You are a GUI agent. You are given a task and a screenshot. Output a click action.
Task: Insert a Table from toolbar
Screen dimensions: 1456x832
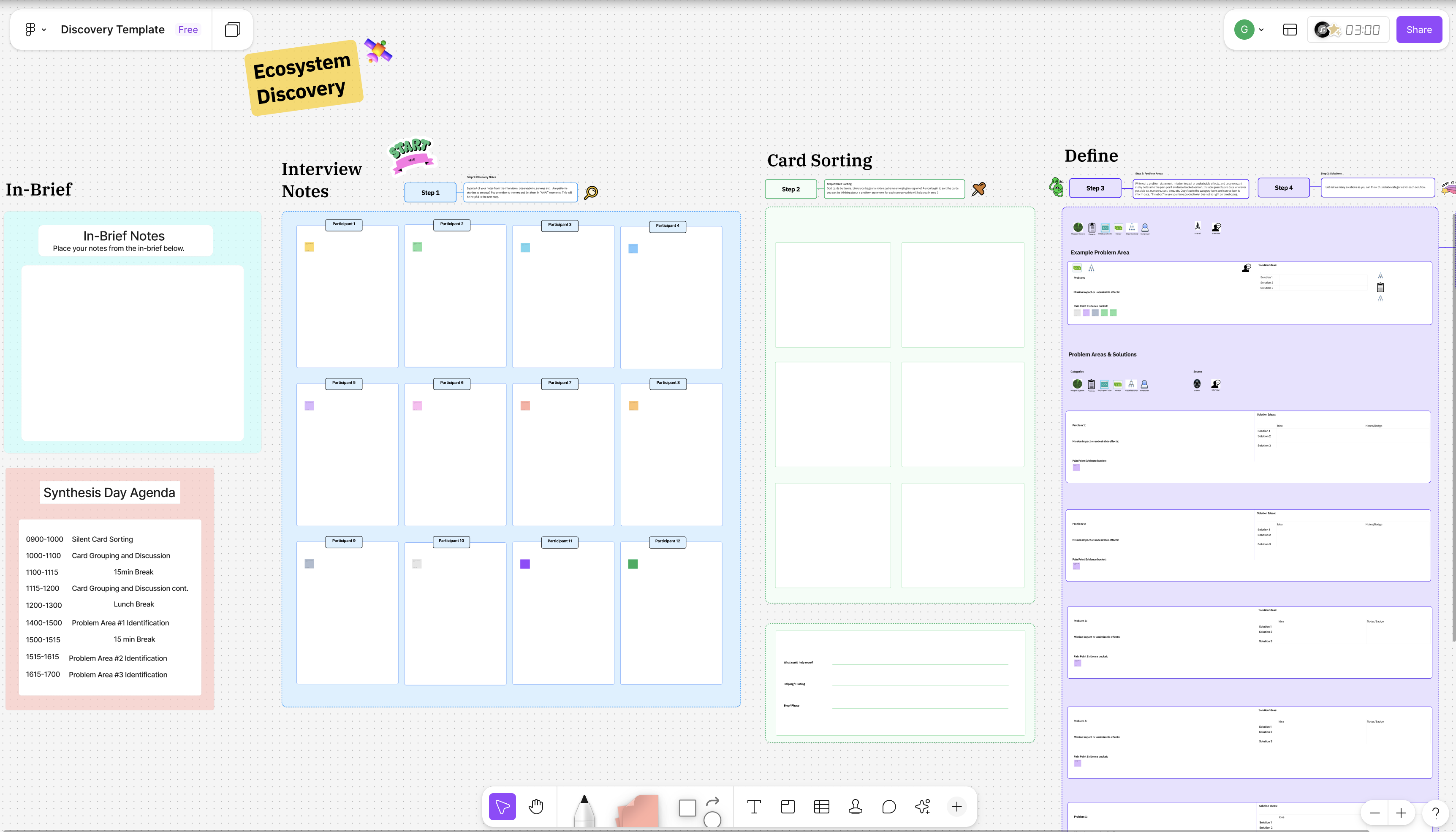click(x=821, y=806)
